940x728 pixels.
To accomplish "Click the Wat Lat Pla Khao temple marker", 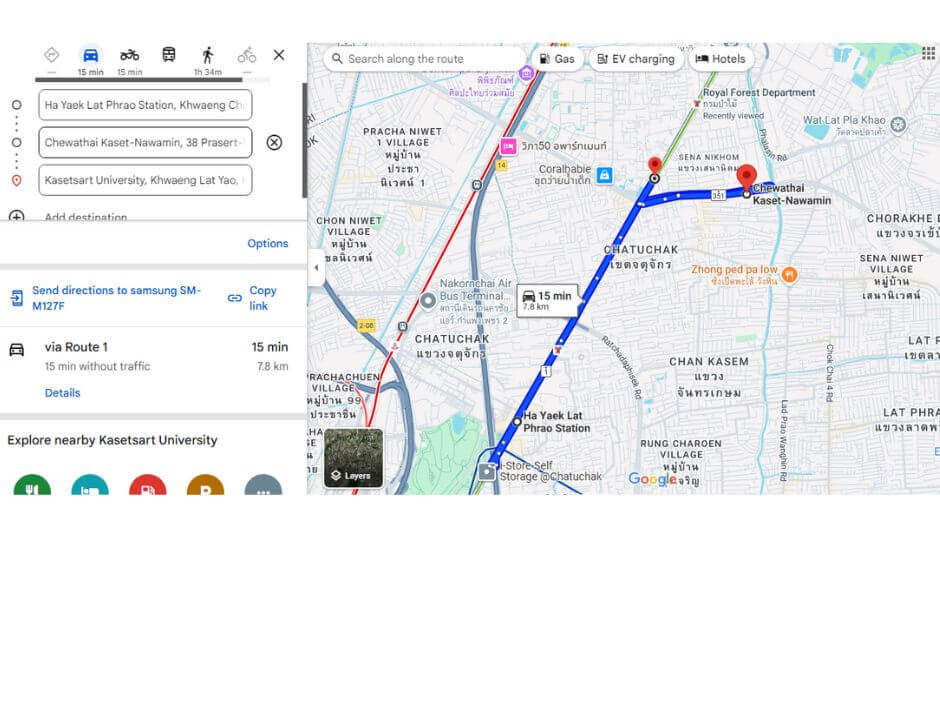I will pos(898,125).
